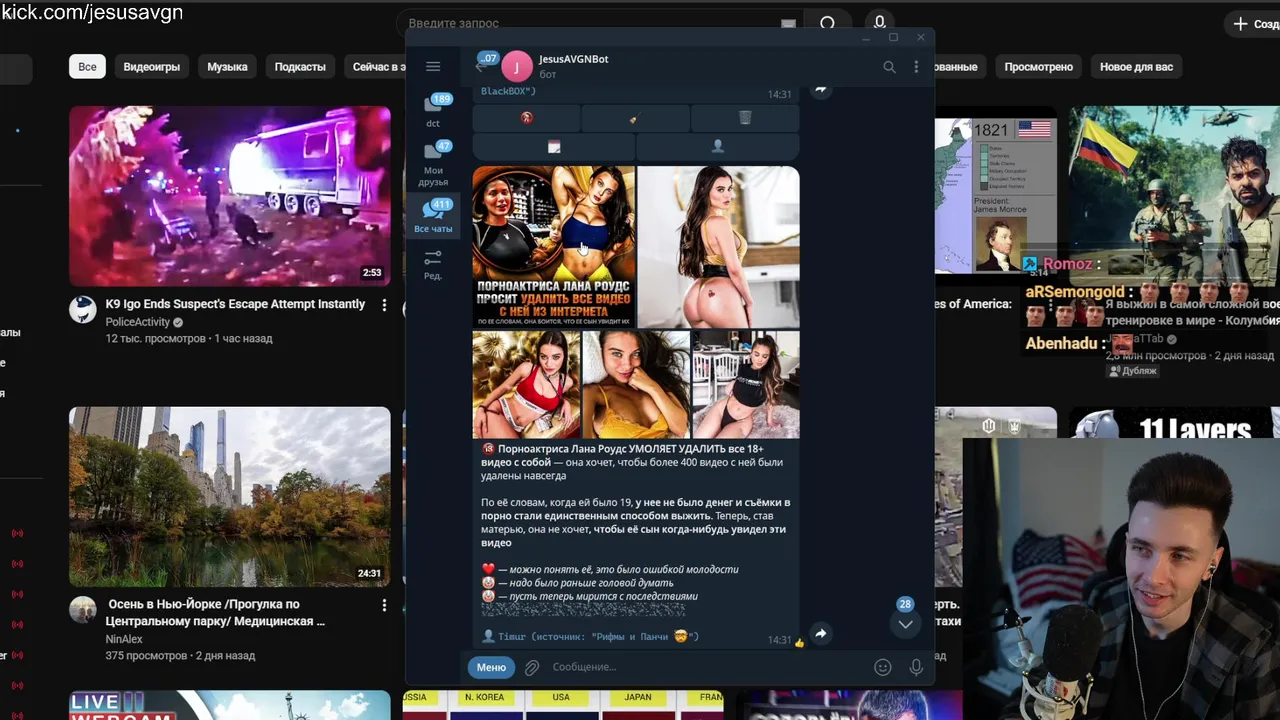Forward the previous message using the top share arrow
Screen dimensions: 1280x720
click(x=820, y=88)
